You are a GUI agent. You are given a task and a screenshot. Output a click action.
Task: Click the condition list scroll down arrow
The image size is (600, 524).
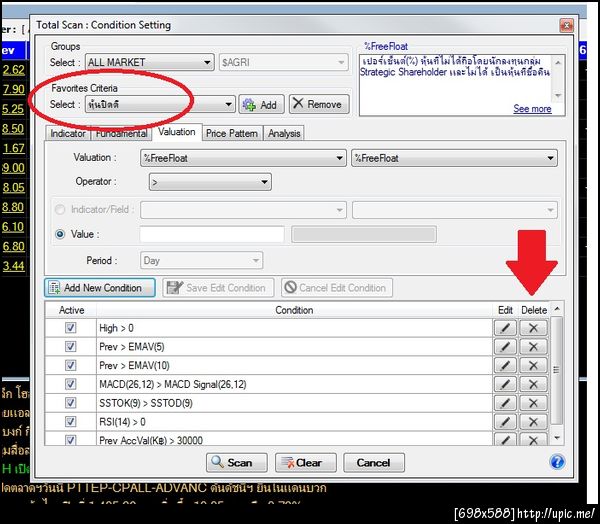point(557,437)
